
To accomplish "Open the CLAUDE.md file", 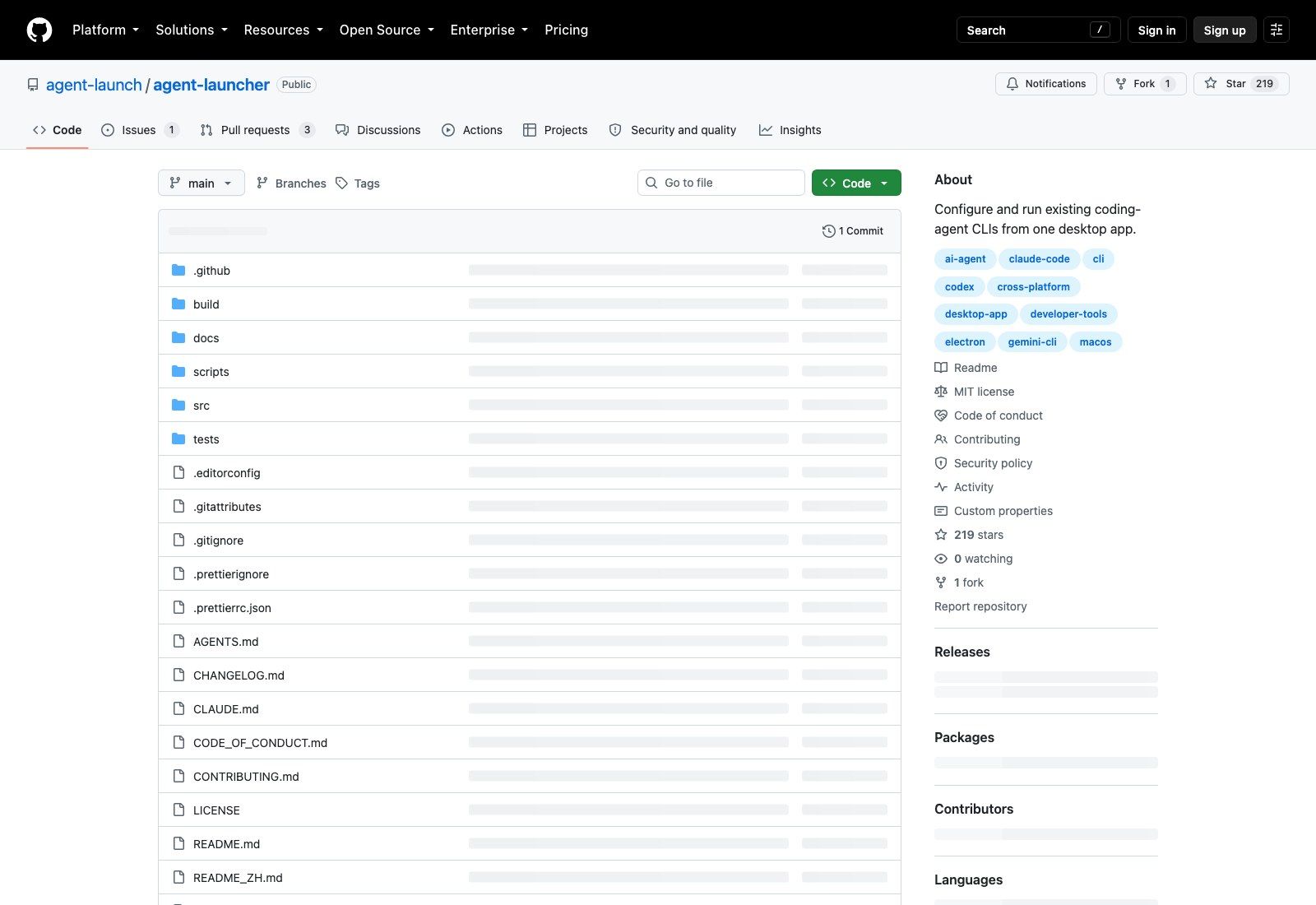I will click(x=225, y=709).
